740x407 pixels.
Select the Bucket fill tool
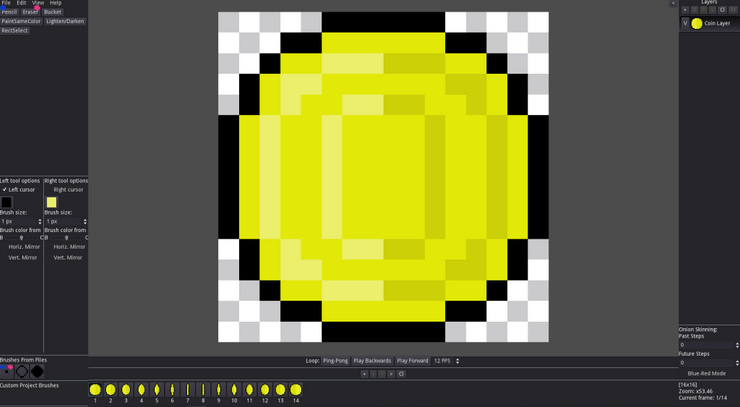pos(53,12)
